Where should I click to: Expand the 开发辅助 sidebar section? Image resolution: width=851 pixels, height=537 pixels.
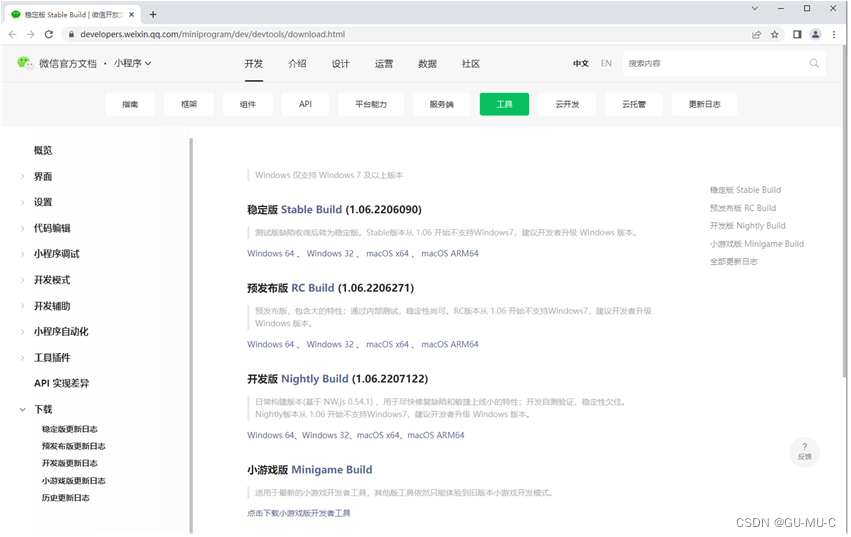22,306
